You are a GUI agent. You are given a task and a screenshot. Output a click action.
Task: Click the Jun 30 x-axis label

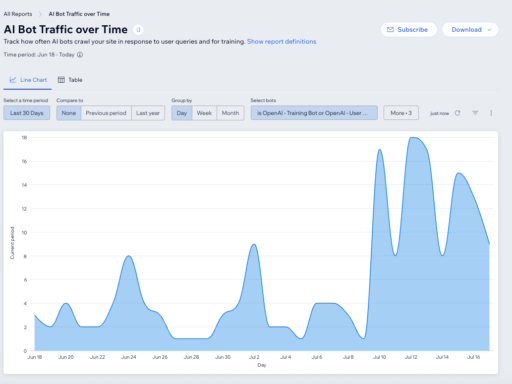tap(223, 357)
